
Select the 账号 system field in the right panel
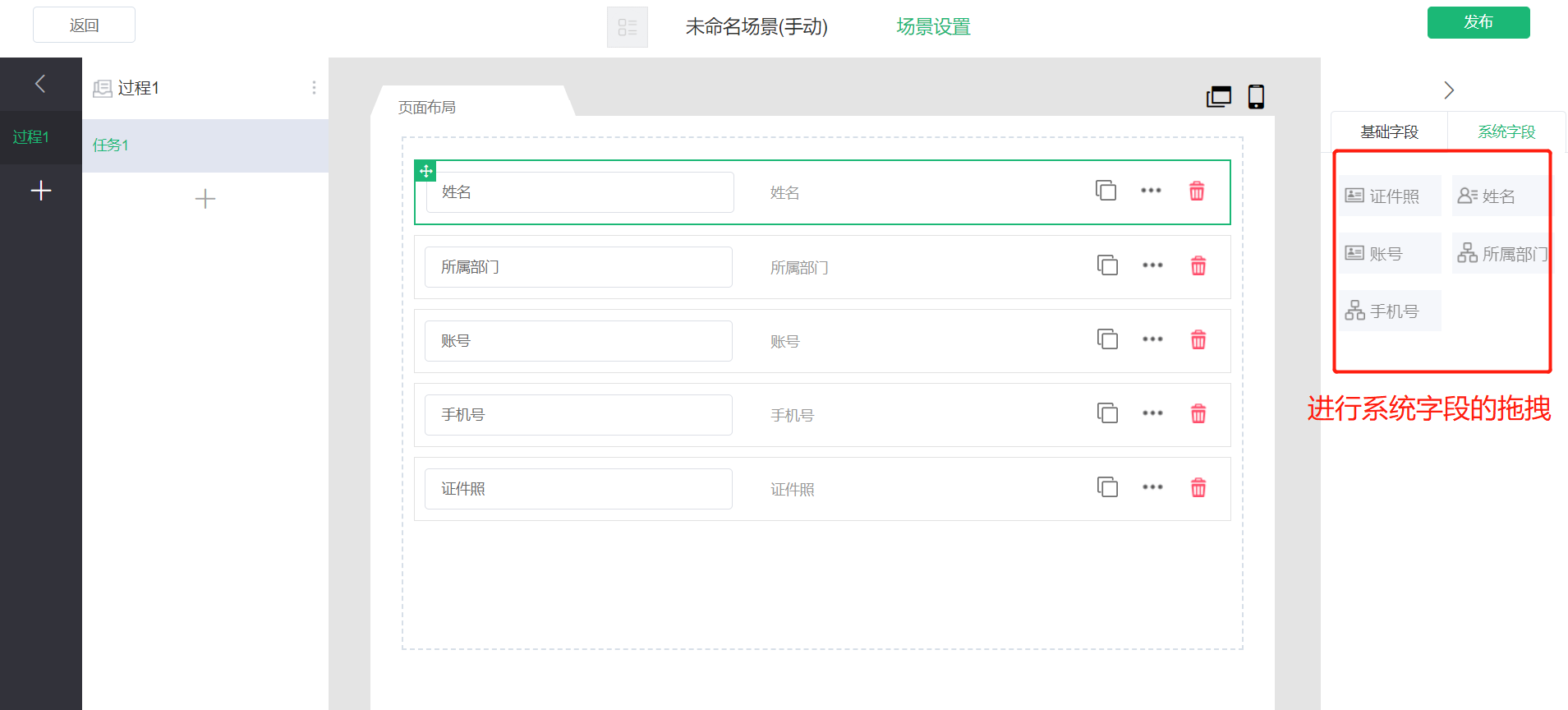coord(1391,254)
